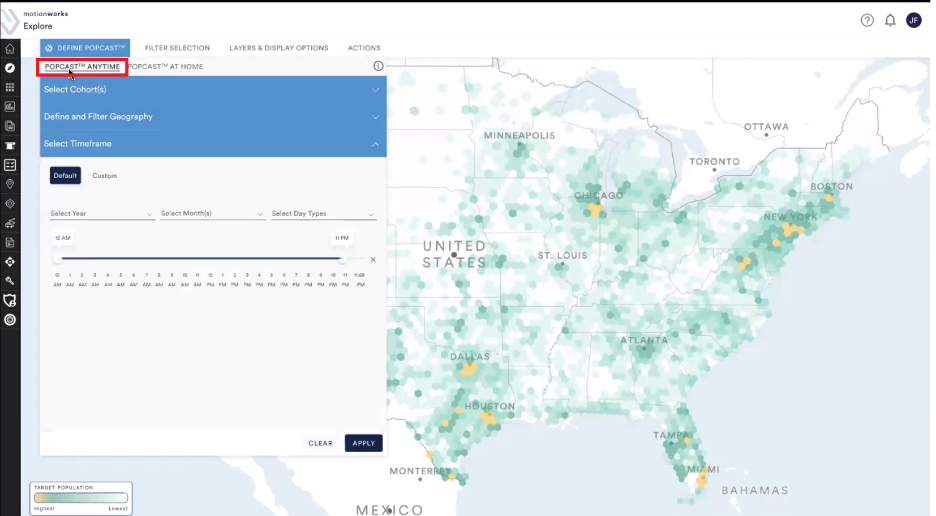Click the vehicle traffic icon in sidebar
Image resolution: width=936 pixels, height=516 pixels.
click(10, 223)
